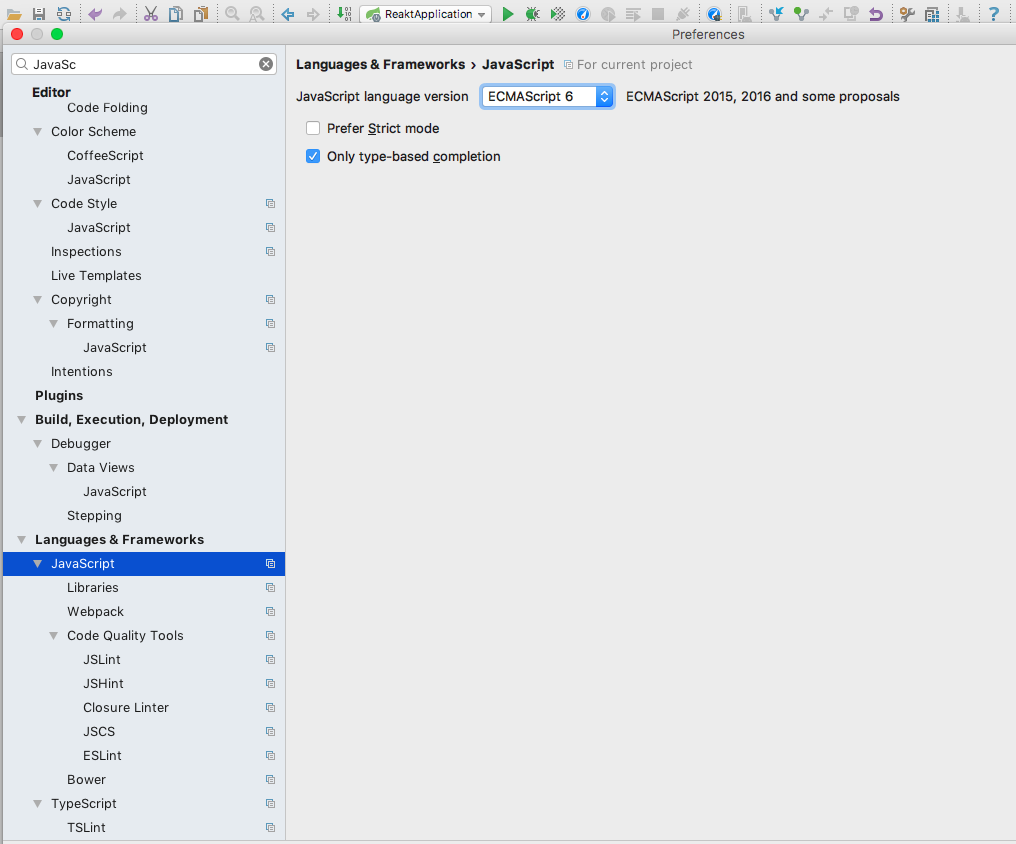Click the Find magnifier icon
The image size is (1016, 844).
(232, 14)
